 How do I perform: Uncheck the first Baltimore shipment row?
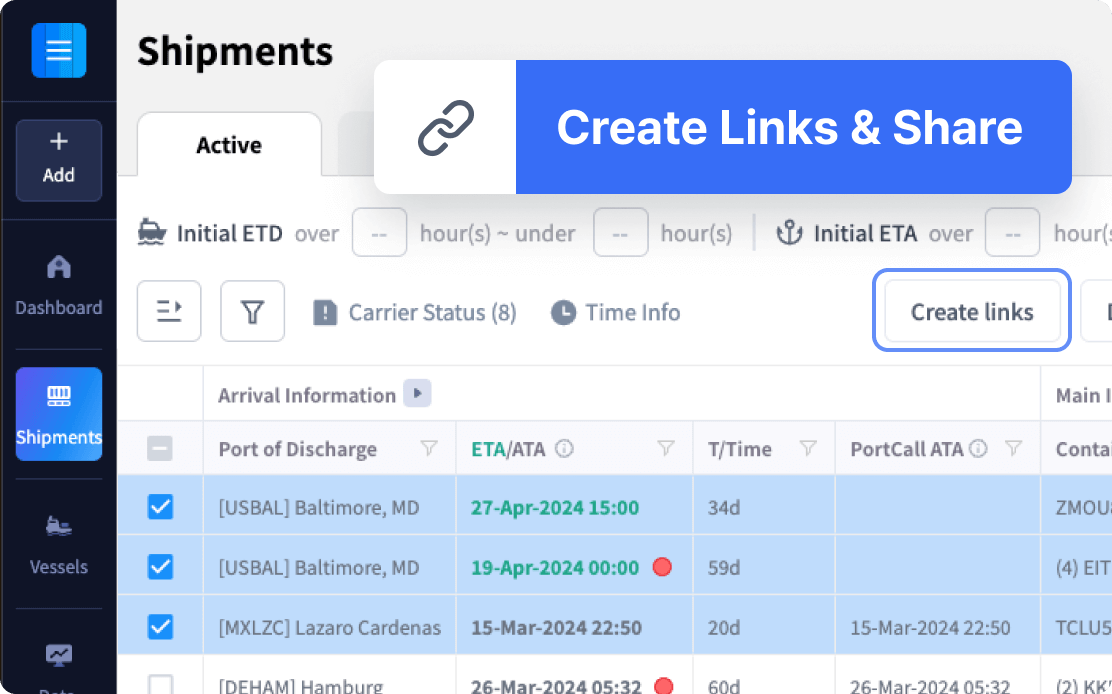pos(158,507)
